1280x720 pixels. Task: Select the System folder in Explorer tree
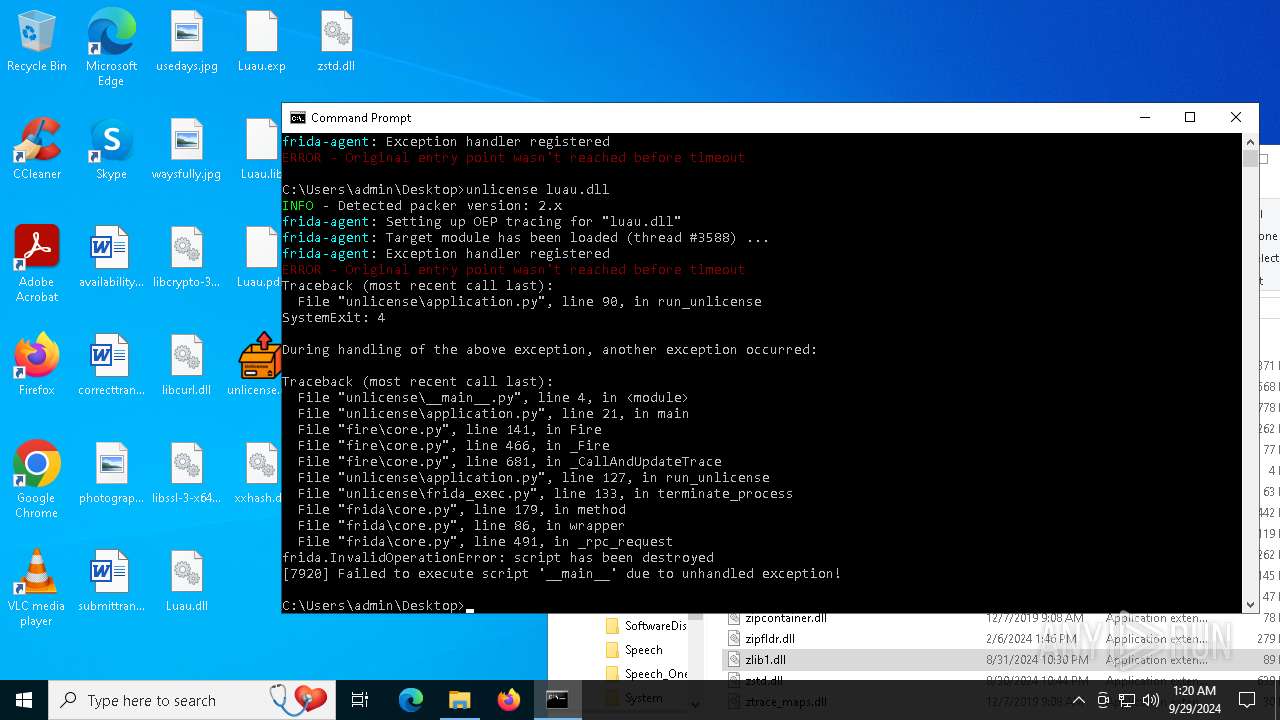click(644, 697)
